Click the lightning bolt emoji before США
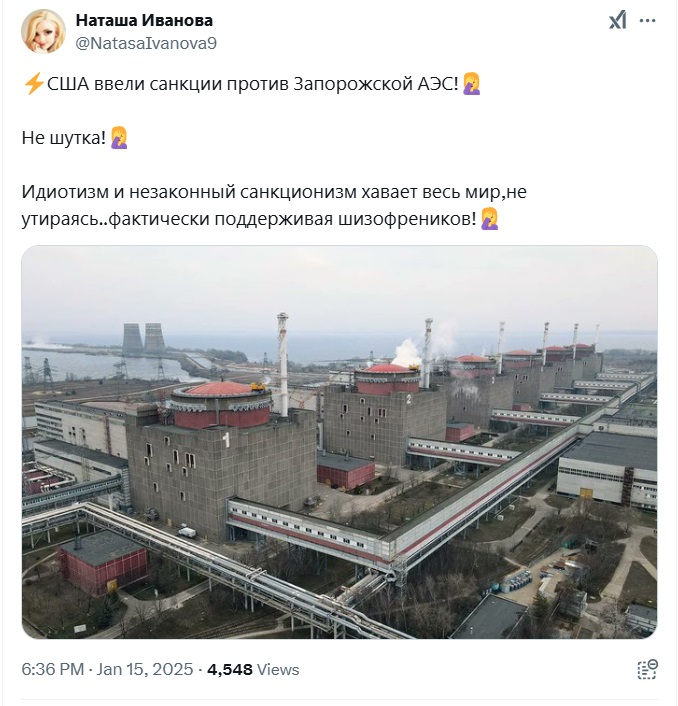The height and width of the screenshot is (706, 678). click(x=33, y=84)
